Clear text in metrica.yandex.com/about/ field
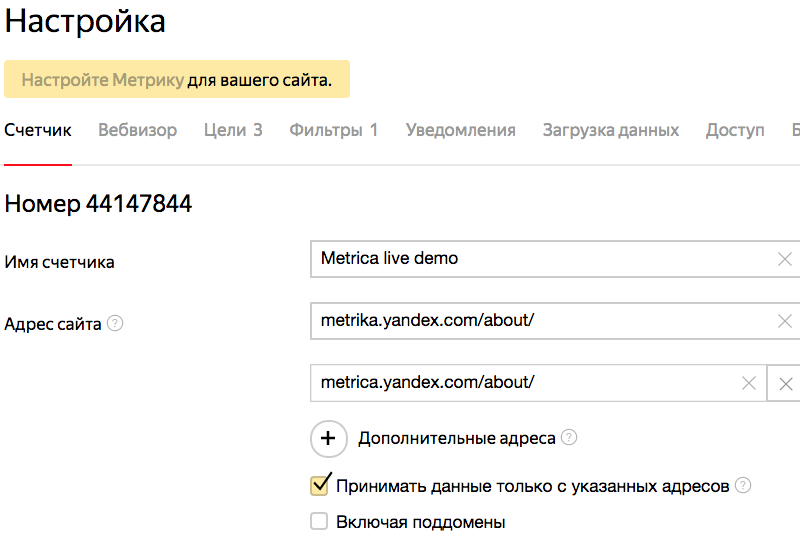Image resolution: width=800 pixels, height=546 pixels. pos(748,383)
